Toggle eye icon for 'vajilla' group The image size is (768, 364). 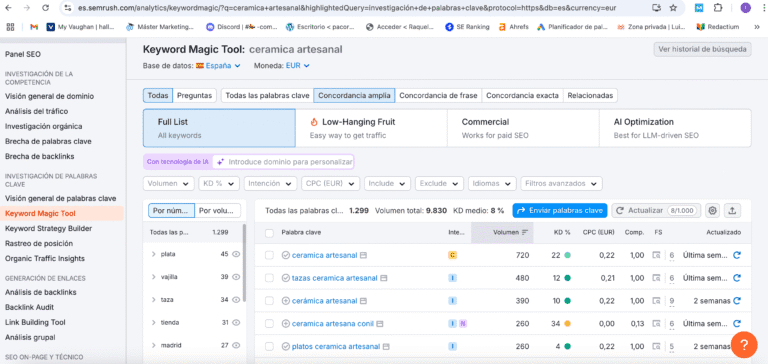236,277
